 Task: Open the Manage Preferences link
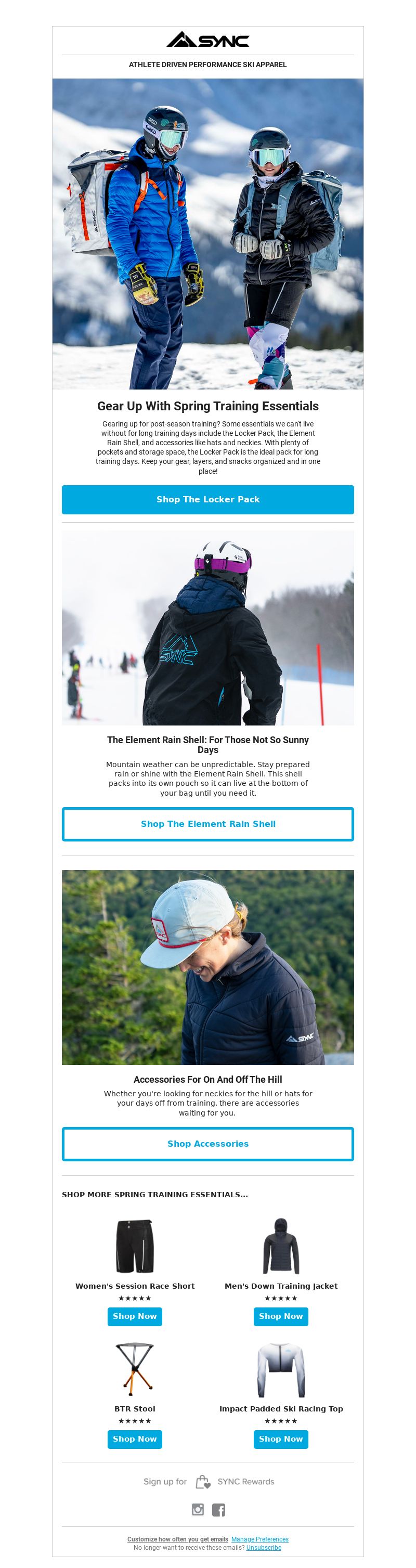[x=259, y=1539]
